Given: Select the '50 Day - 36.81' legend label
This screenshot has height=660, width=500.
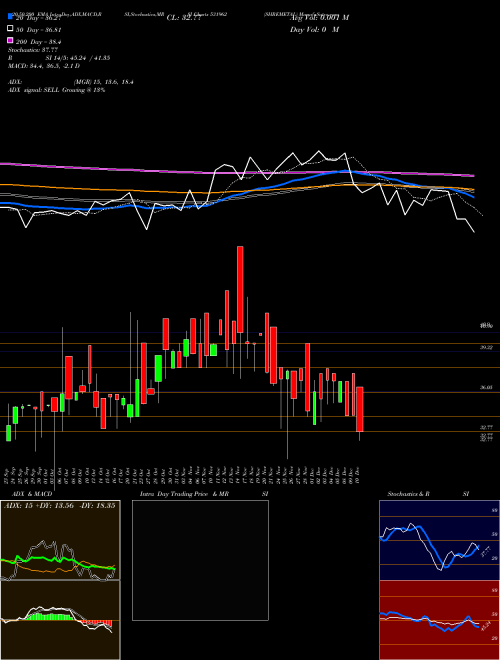Looking at the screenshot, I should (x=39, y=30).
